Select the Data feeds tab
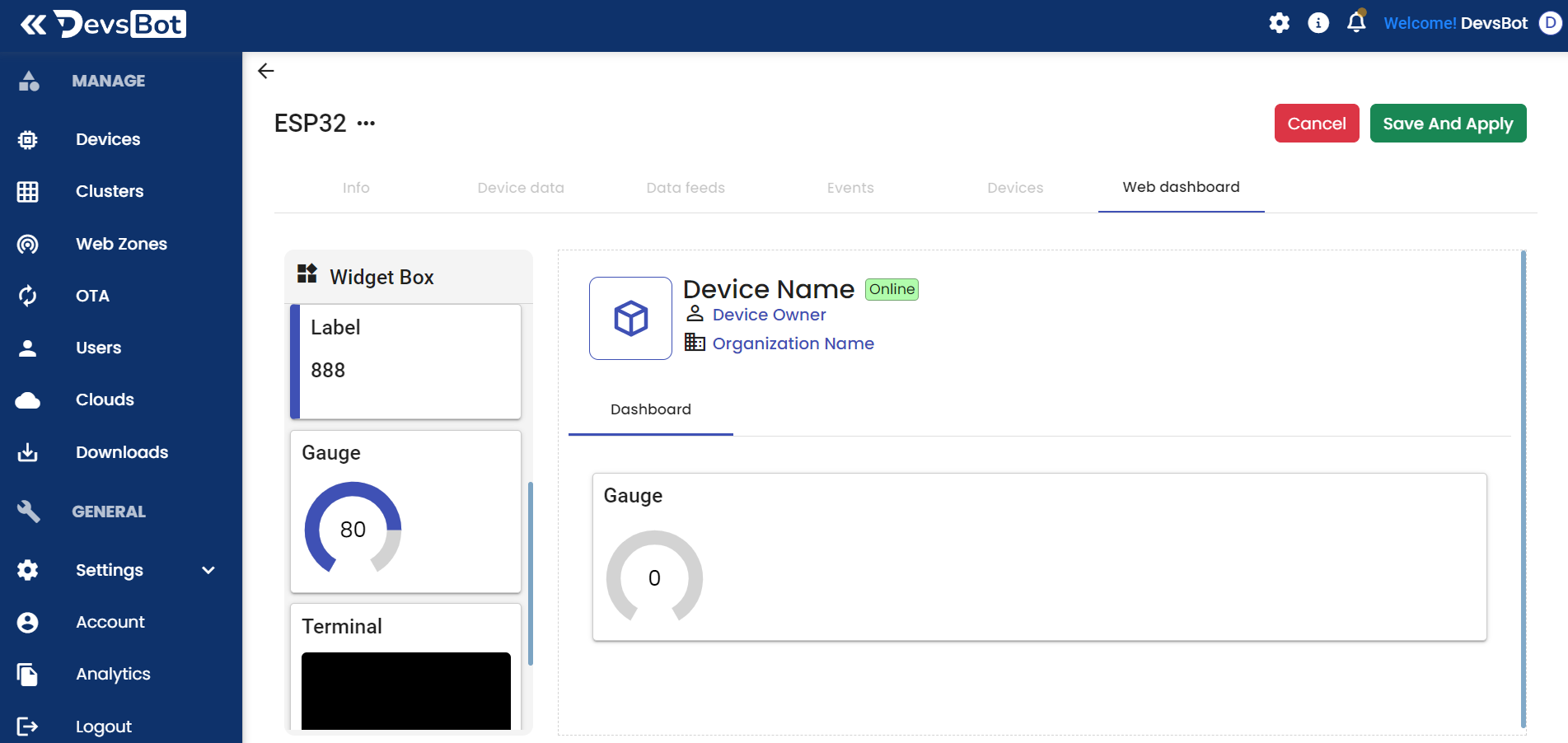The image size is (1568, 743). coord(686,188)
